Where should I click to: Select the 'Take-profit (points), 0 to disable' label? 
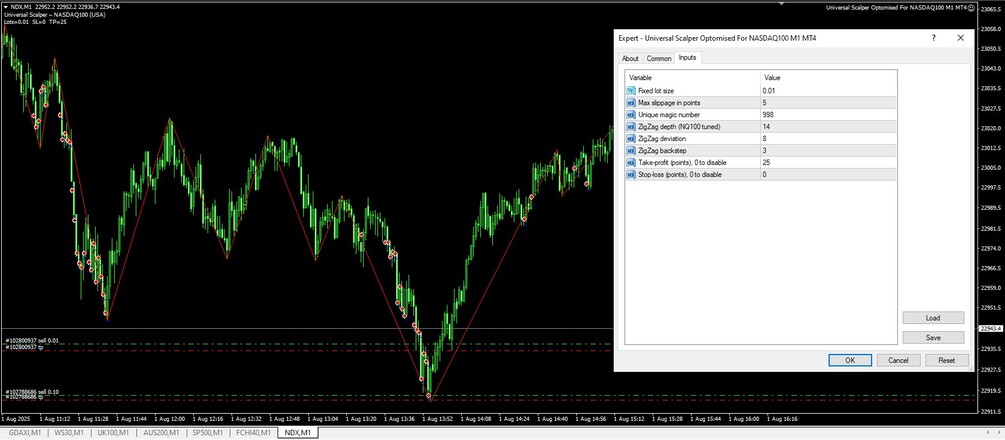[682, 162]
